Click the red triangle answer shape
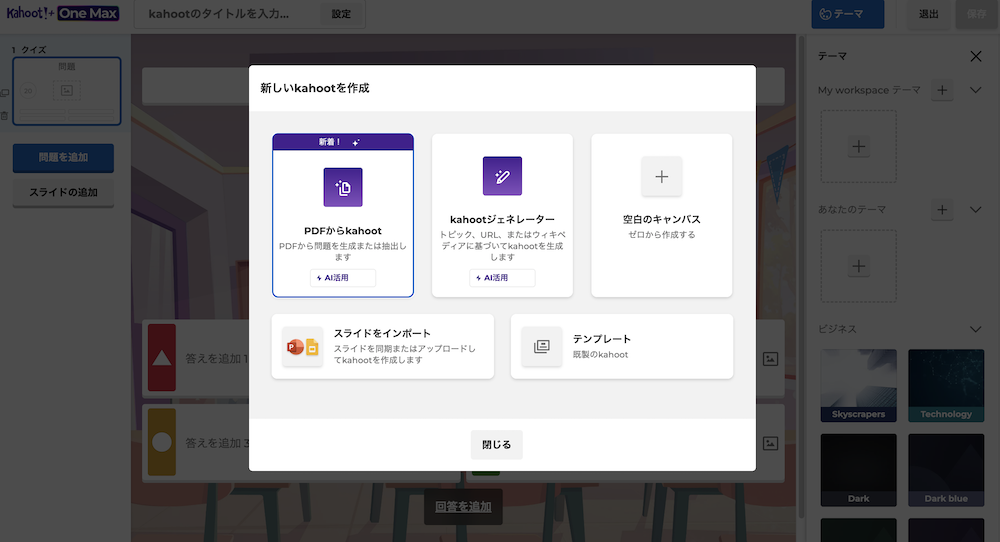1000x542 pixels. pyautogui.click(x=162, y=358)
